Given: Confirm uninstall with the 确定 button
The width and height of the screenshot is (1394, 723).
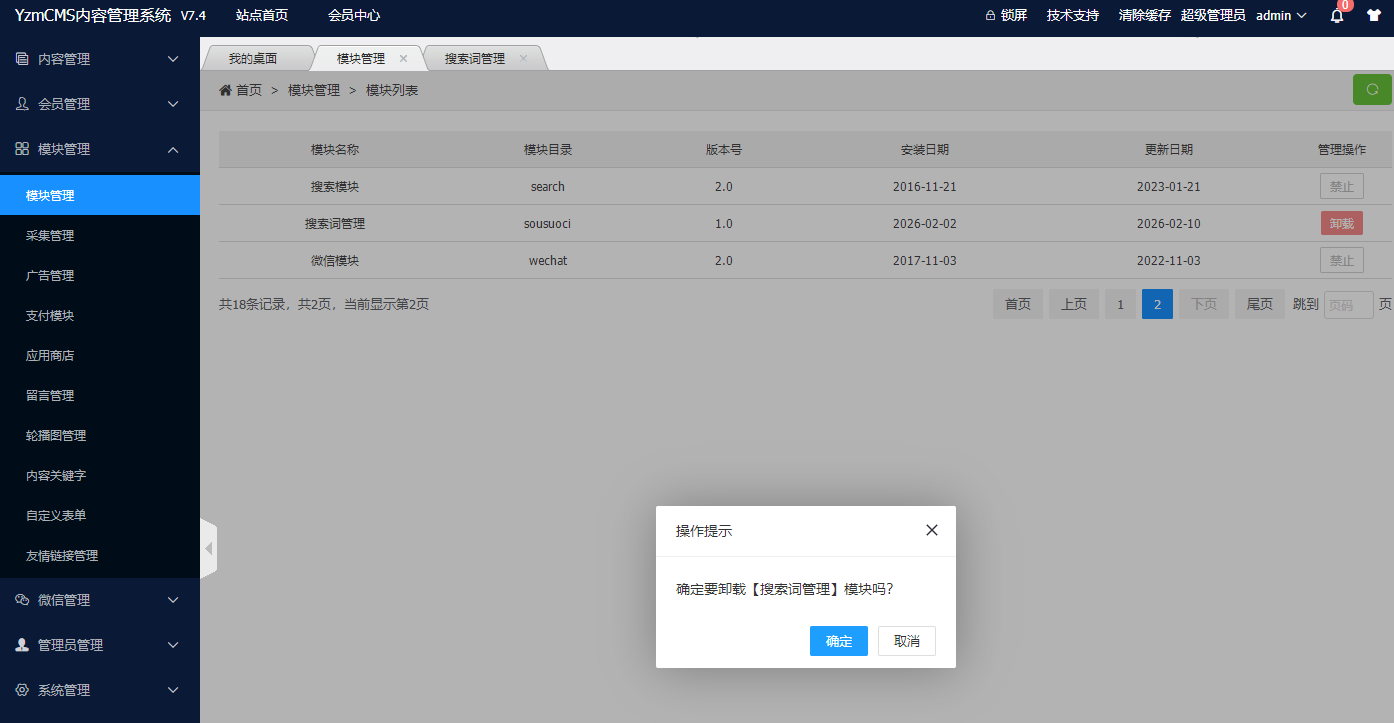Looking at the screenshot, I should pos(838,641).
